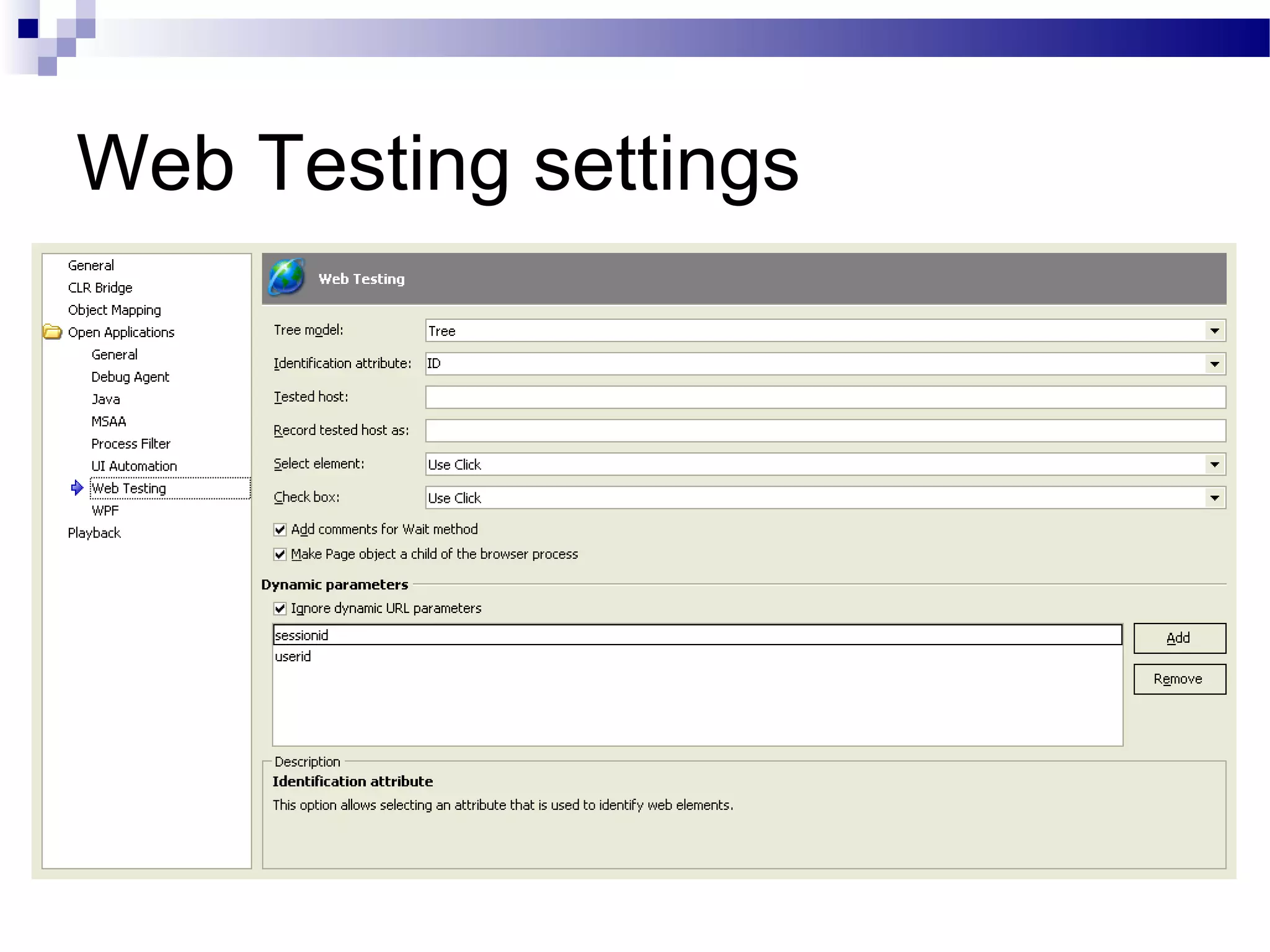Viewport: 1270px width, 952px height.
Task: Select Process Filter in options tree
Action: pyautogui.click(x=131, y=444)
